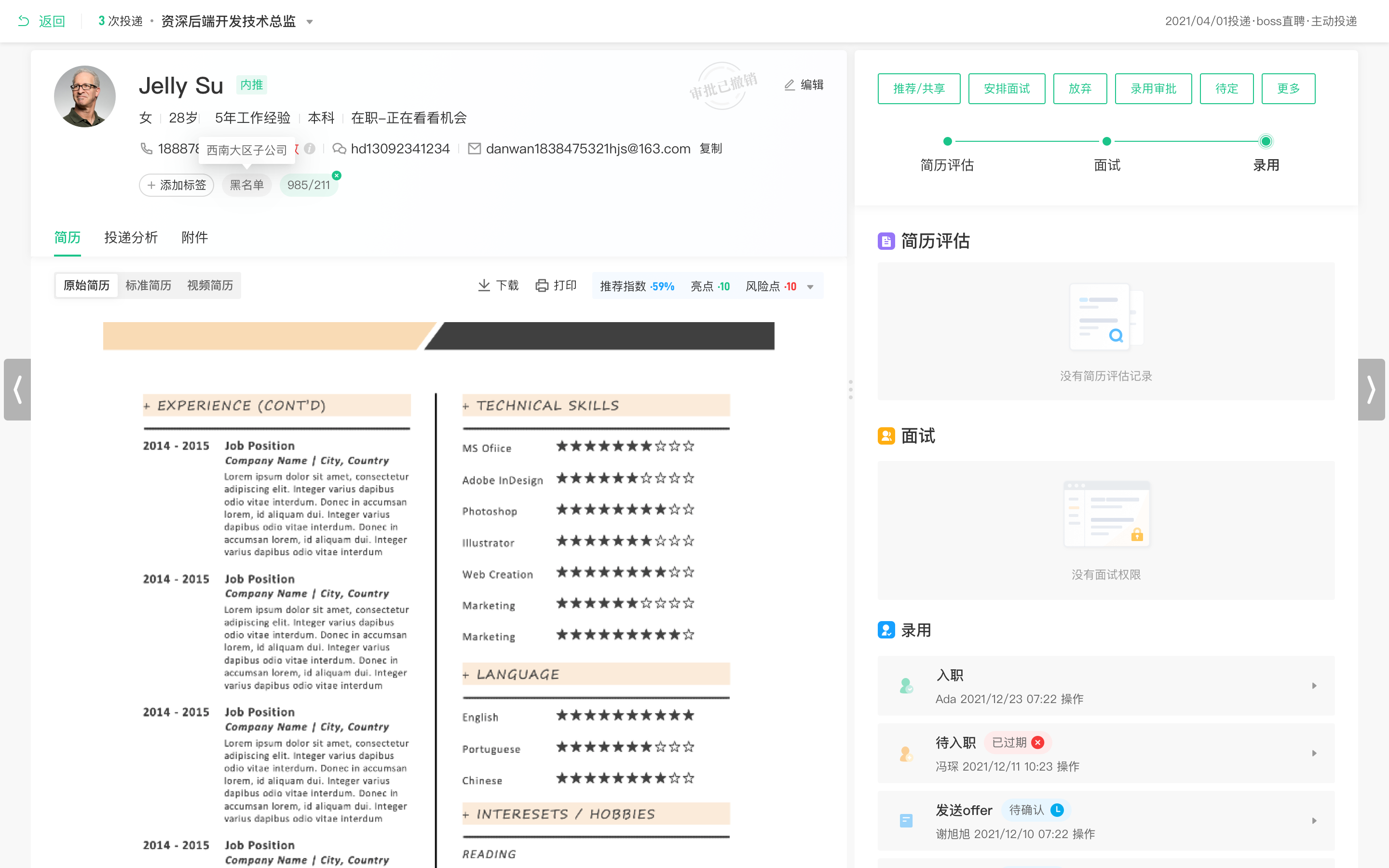The image size is (1389, 868).
Task: Click the blue 待确认 clock icon
Action: (1057, 810)
